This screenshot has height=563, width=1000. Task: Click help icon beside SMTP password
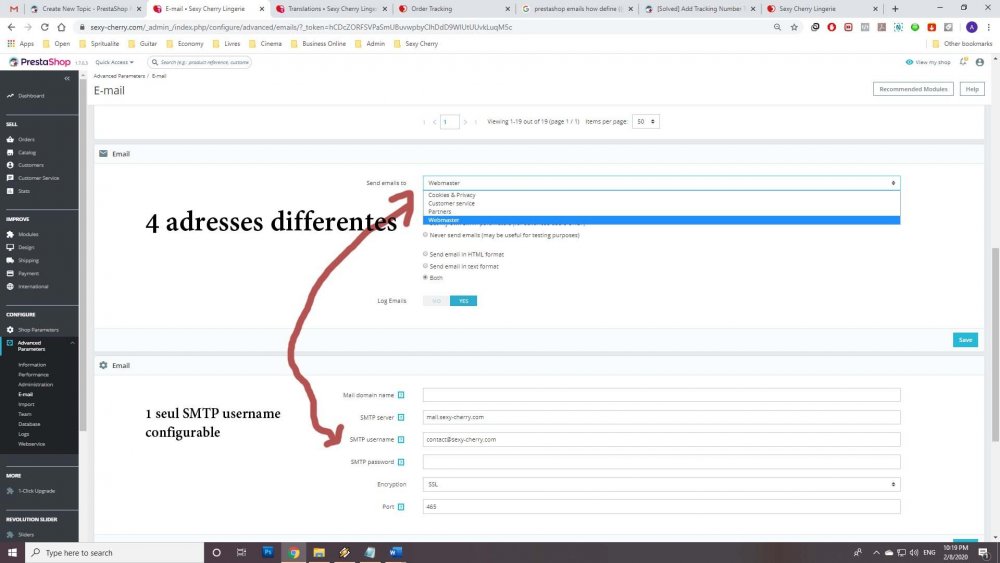point(401,462)
